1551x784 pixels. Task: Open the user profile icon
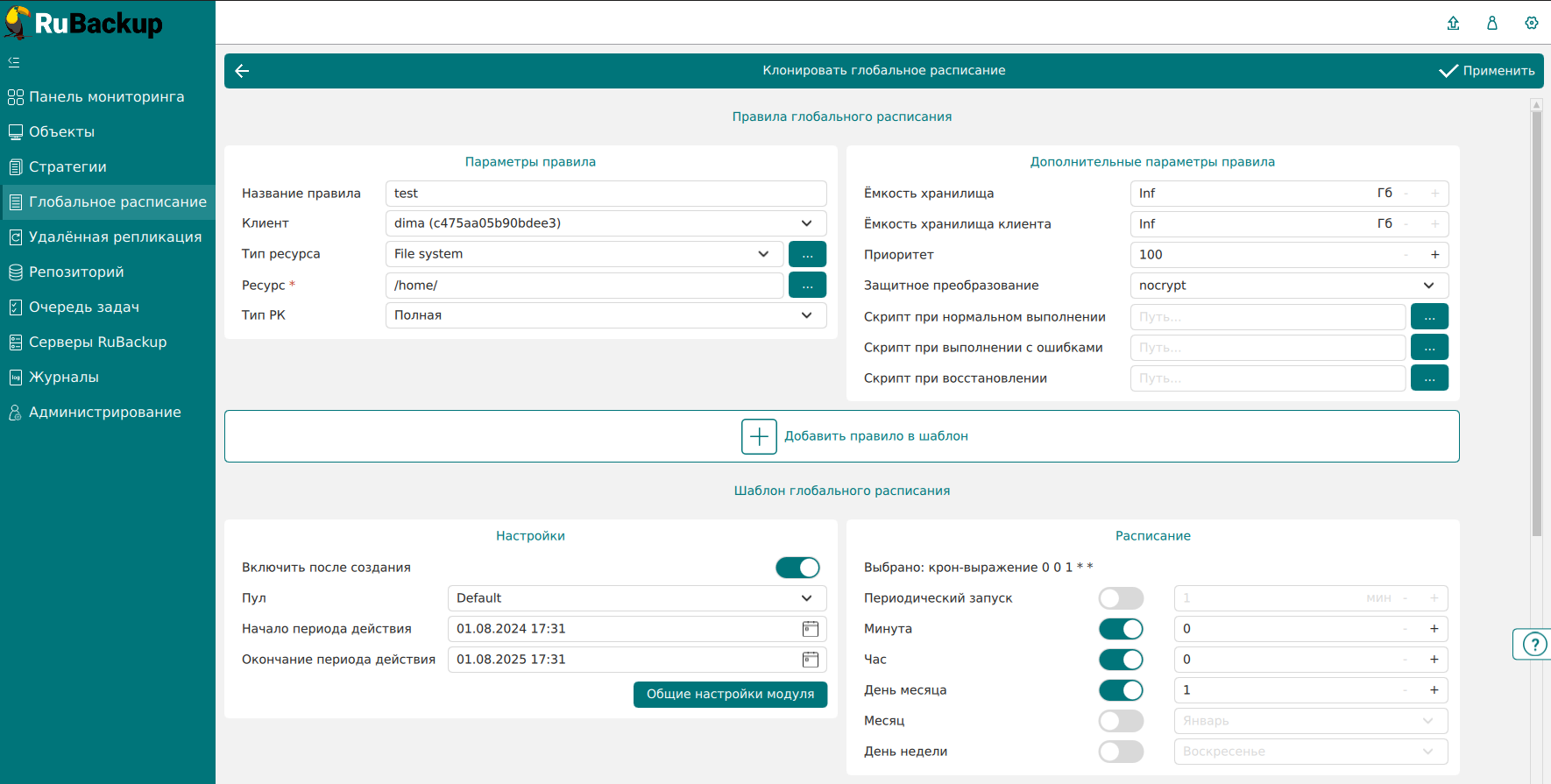pyautogui.click(x=1492, y=23)
